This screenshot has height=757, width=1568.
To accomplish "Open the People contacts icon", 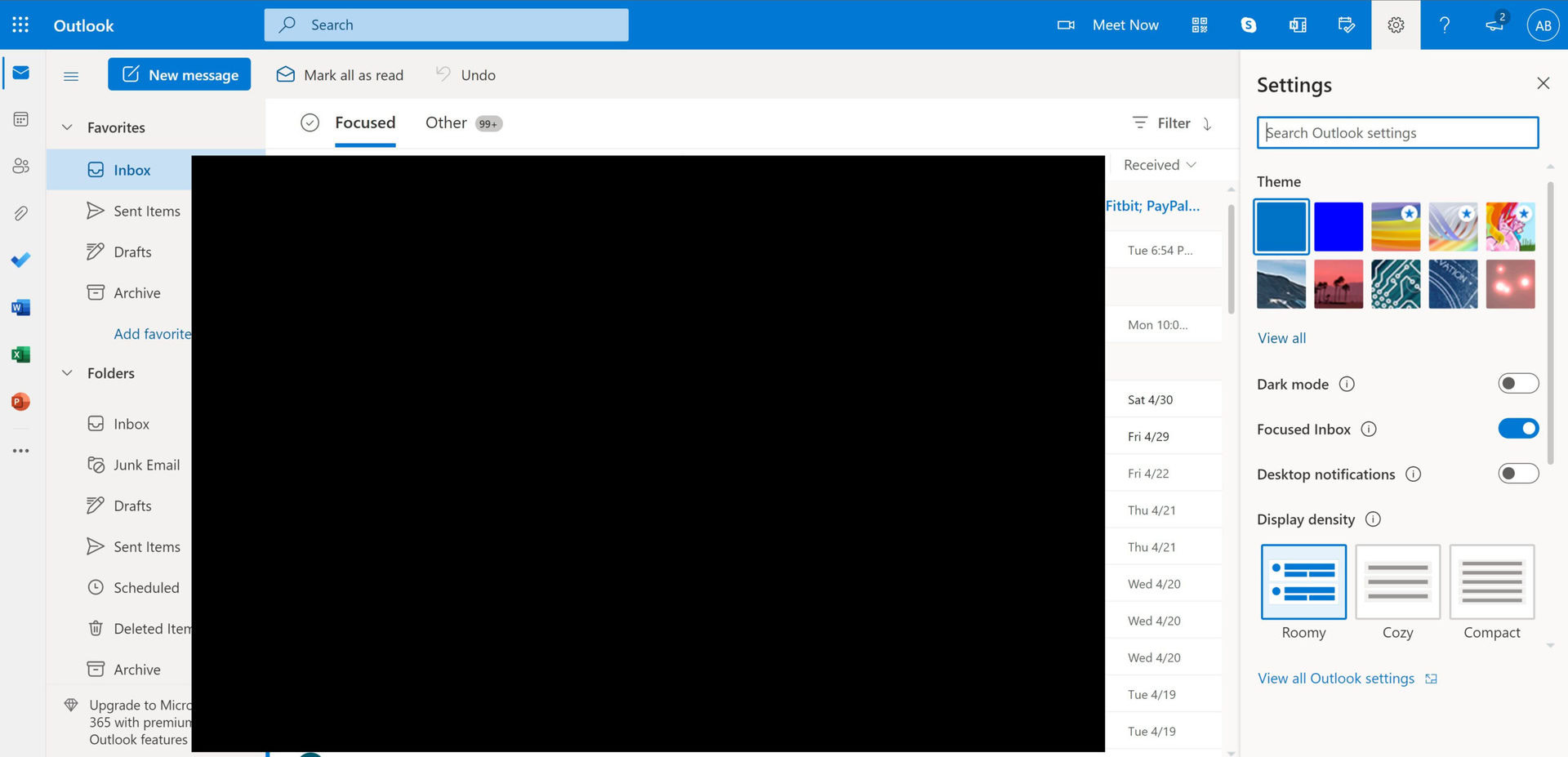I will pos(21,166).
